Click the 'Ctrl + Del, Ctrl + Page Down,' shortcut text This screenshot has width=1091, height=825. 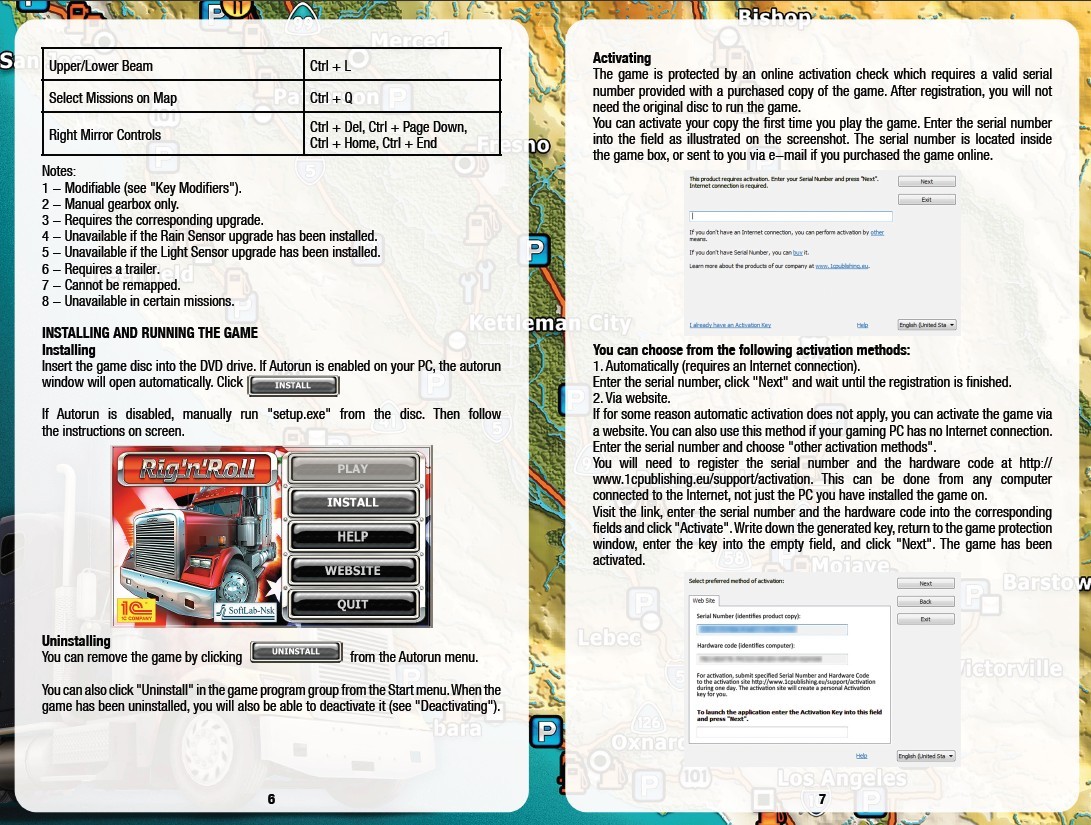388,127
